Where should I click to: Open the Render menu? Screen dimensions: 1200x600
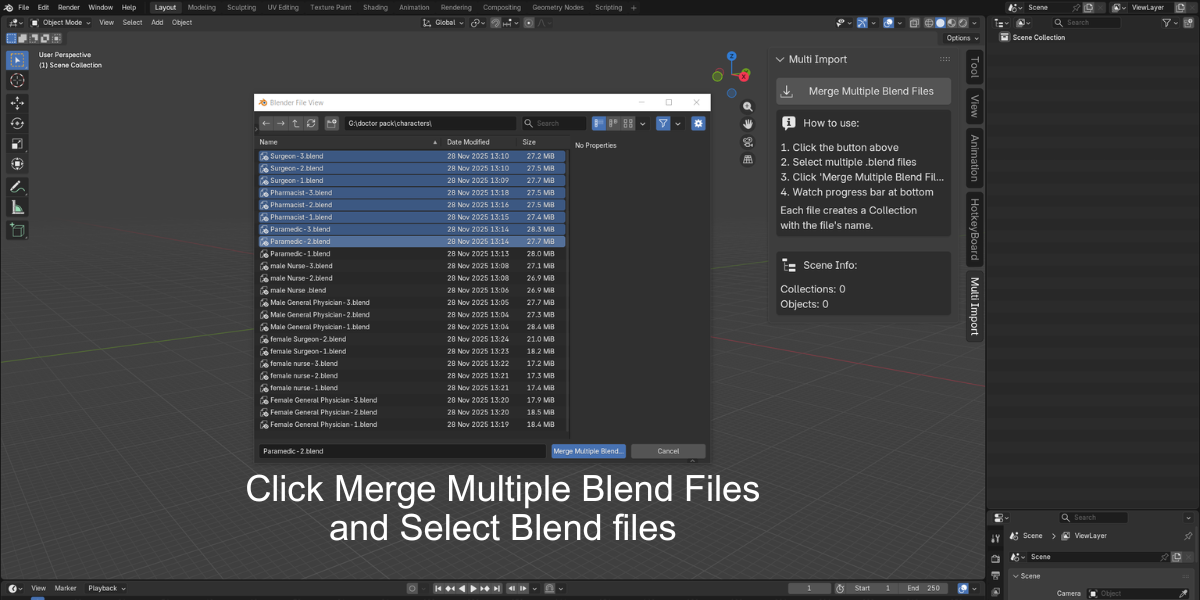coord(68,7)
